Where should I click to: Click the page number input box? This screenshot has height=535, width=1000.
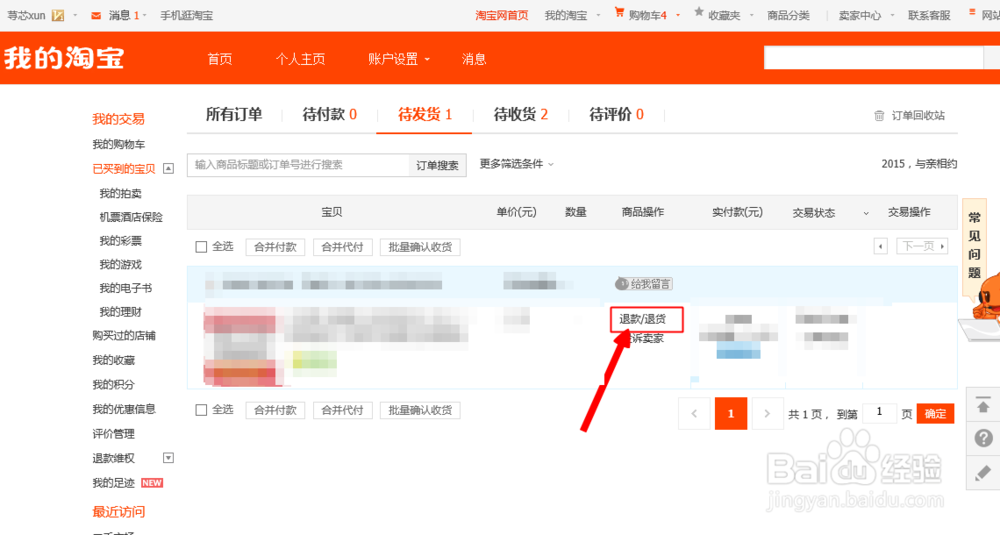pyautogui.click(x=879, y=413)
